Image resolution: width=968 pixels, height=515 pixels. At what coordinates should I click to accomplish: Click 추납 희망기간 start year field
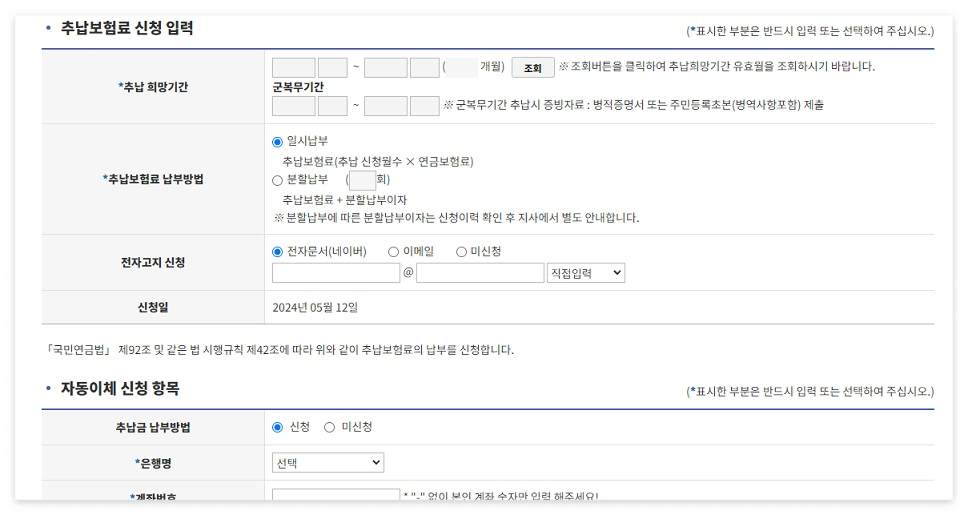[x=294, y=67]
